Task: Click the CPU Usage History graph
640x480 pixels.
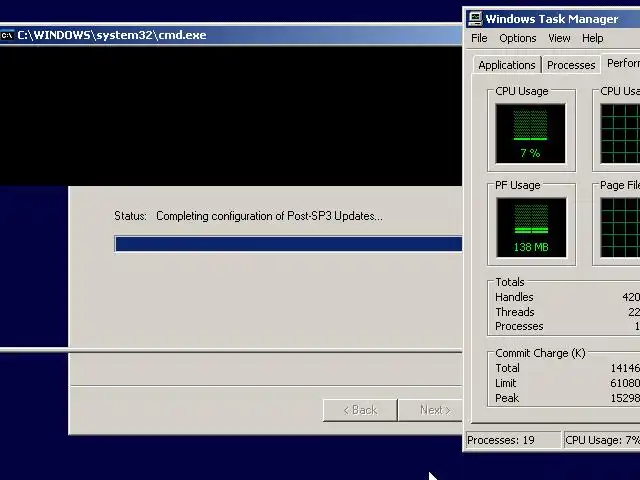Action: pos(620,134)
